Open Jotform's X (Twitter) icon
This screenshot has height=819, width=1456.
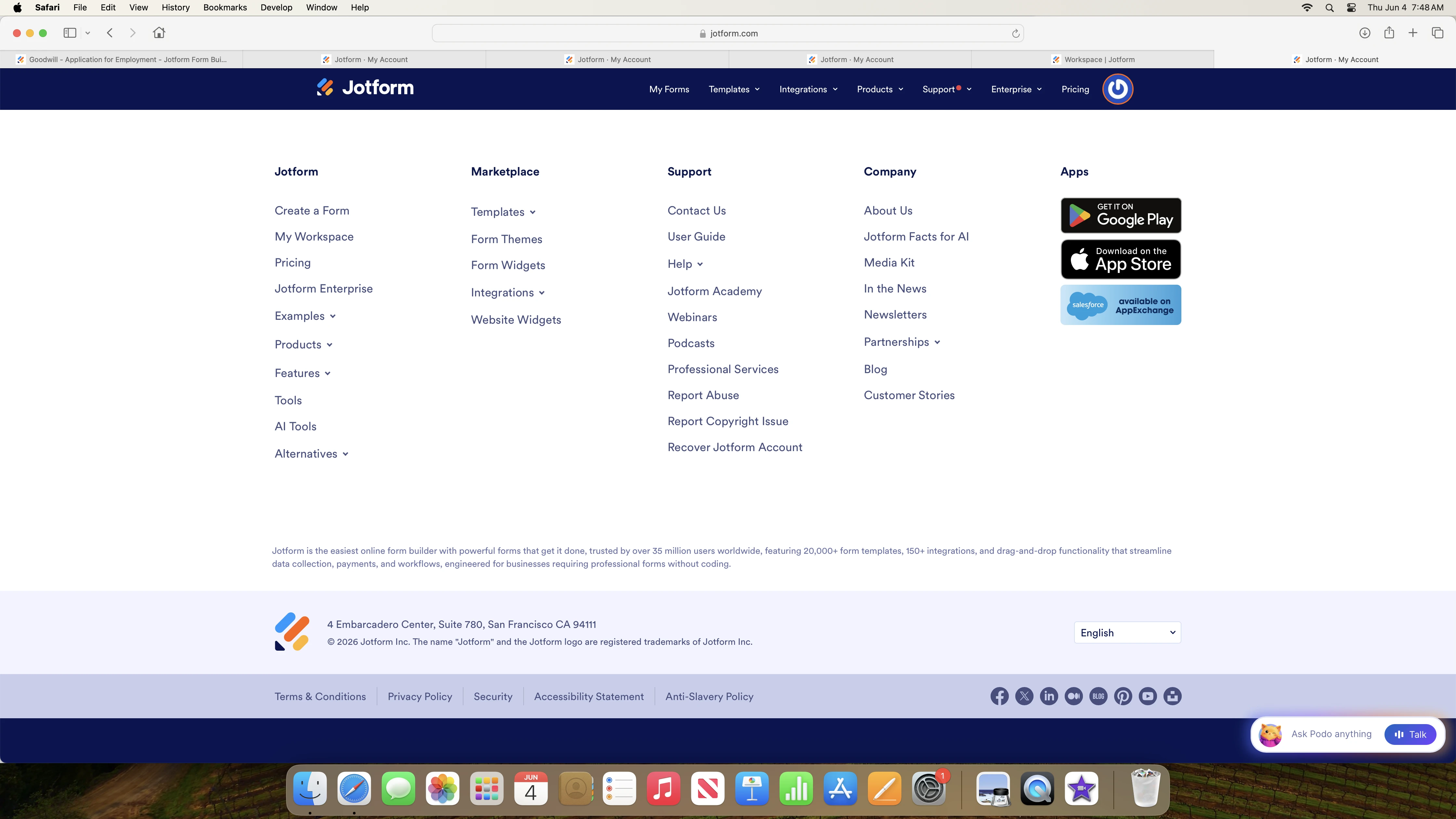point(1024,696)
